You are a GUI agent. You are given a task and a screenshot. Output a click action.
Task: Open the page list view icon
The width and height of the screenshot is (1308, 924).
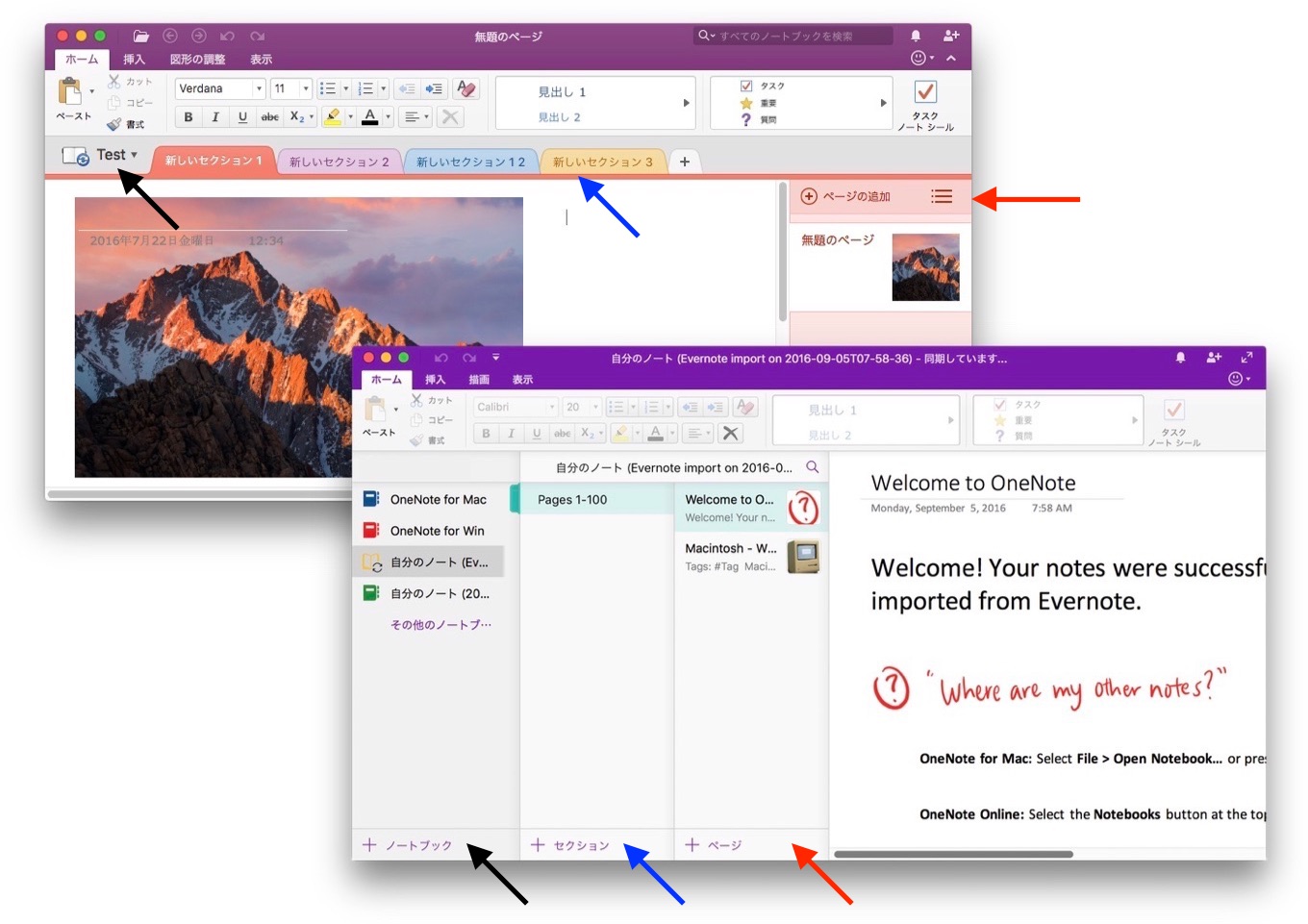[942, 196]
